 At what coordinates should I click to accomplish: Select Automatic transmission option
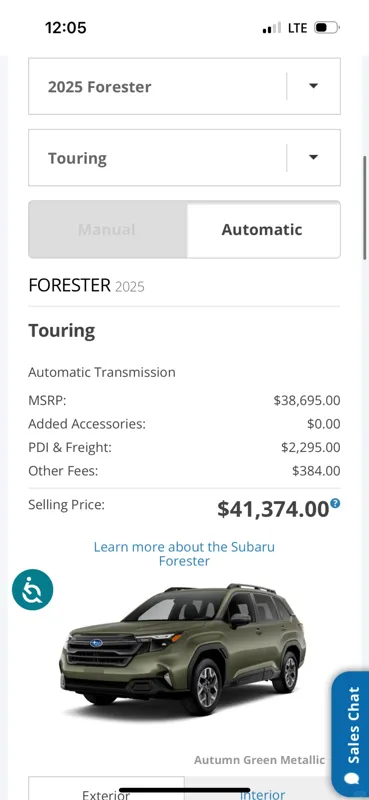tap(263, 229)
